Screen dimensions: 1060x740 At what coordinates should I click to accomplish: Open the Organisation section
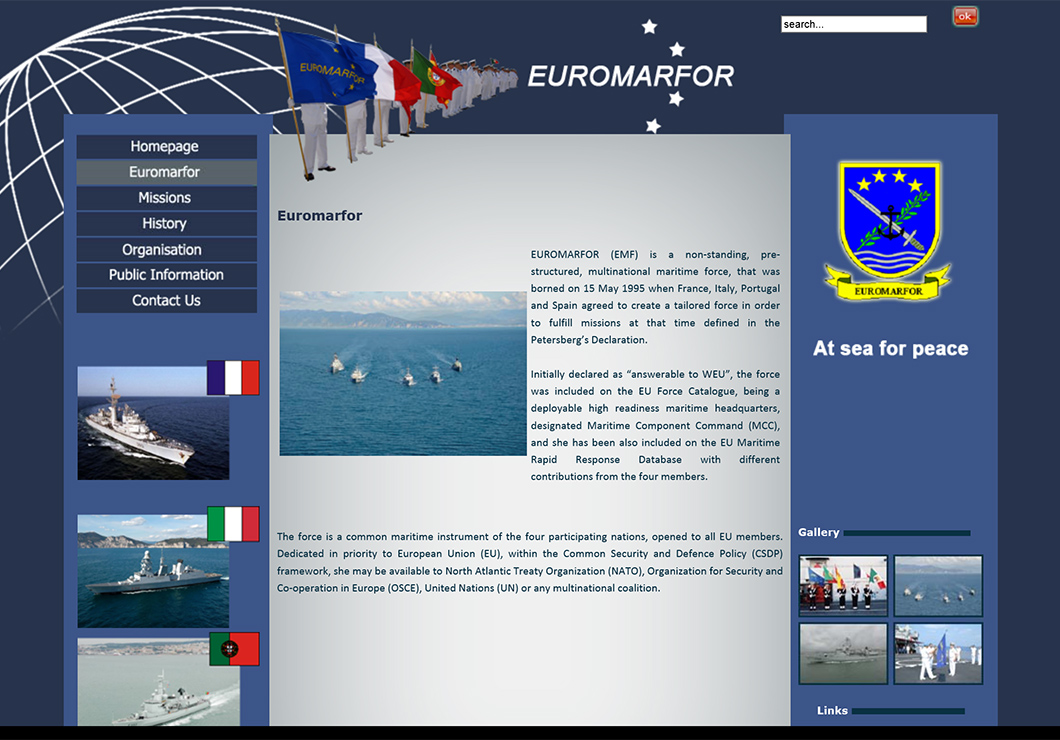[166, 249]
